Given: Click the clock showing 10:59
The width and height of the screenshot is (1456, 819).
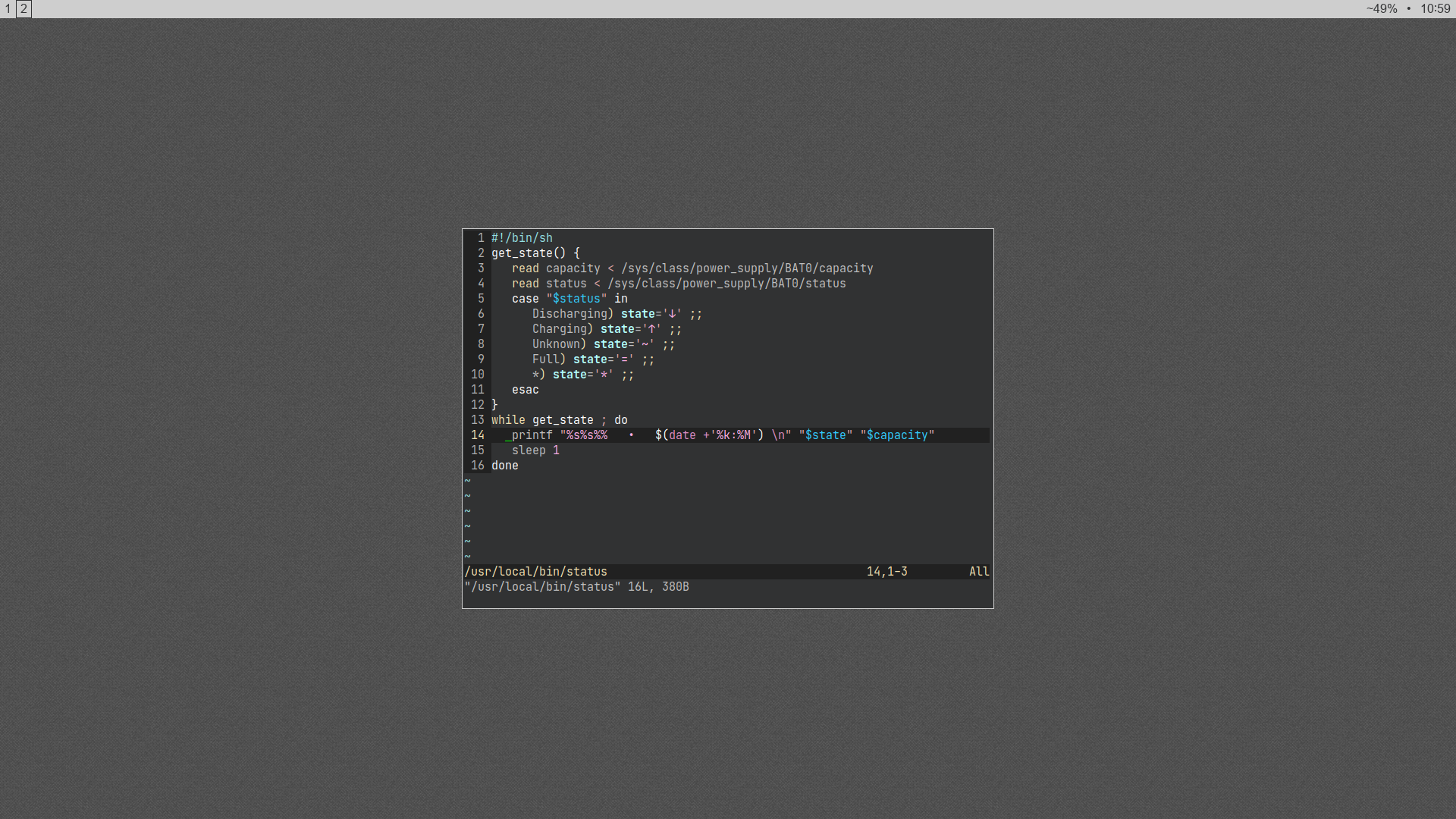Looking at the screenshot, I should pyautogui.click(x=1435, y=9).
